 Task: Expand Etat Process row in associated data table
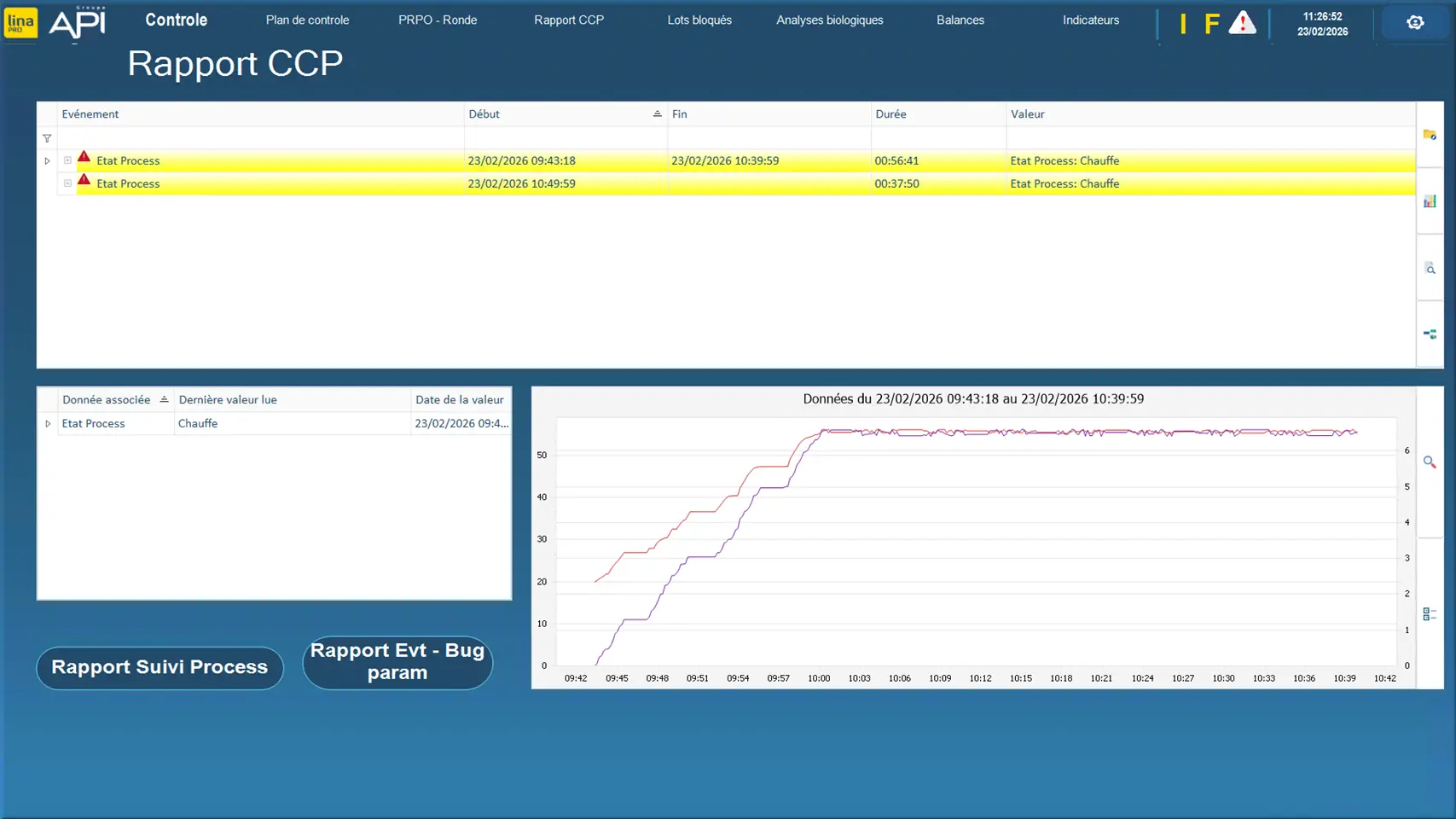pyautogui.click(x=48, y=424)
